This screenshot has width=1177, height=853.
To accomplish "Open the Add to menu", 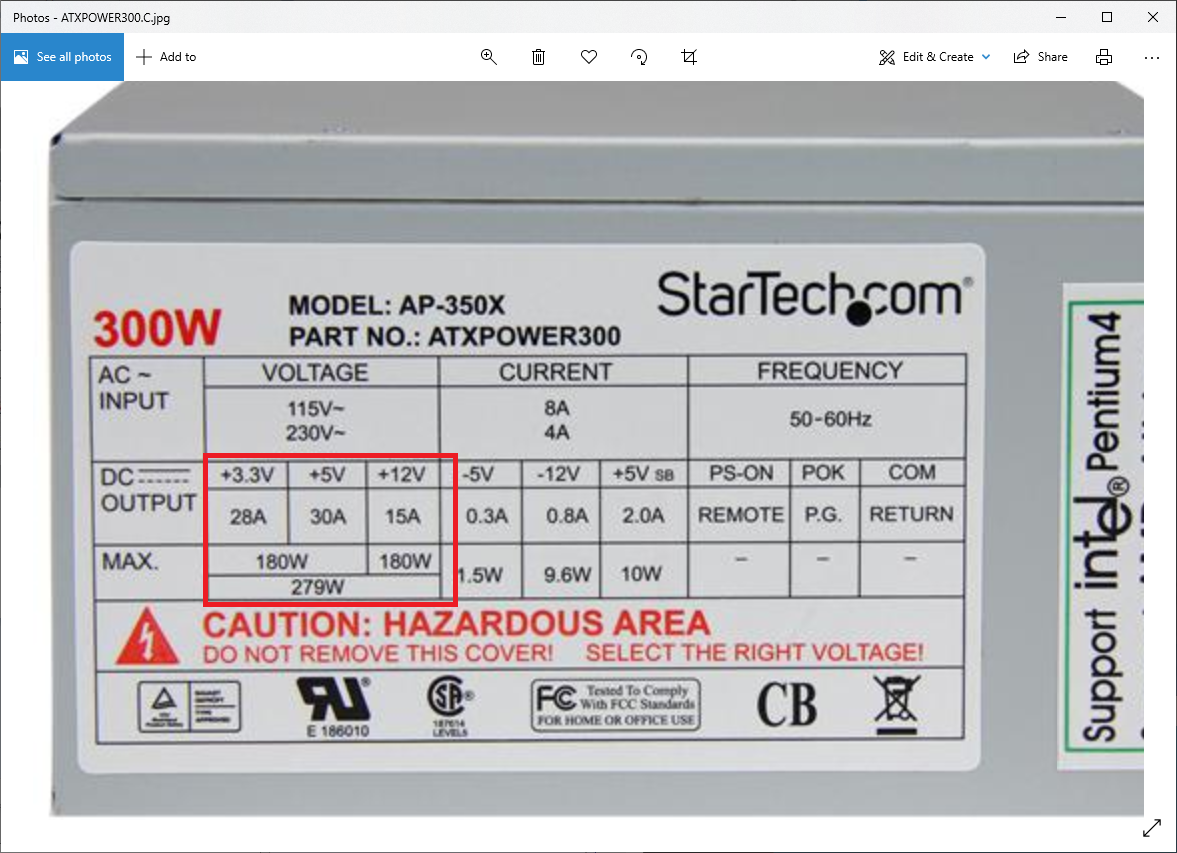I will tap(166, 57).
